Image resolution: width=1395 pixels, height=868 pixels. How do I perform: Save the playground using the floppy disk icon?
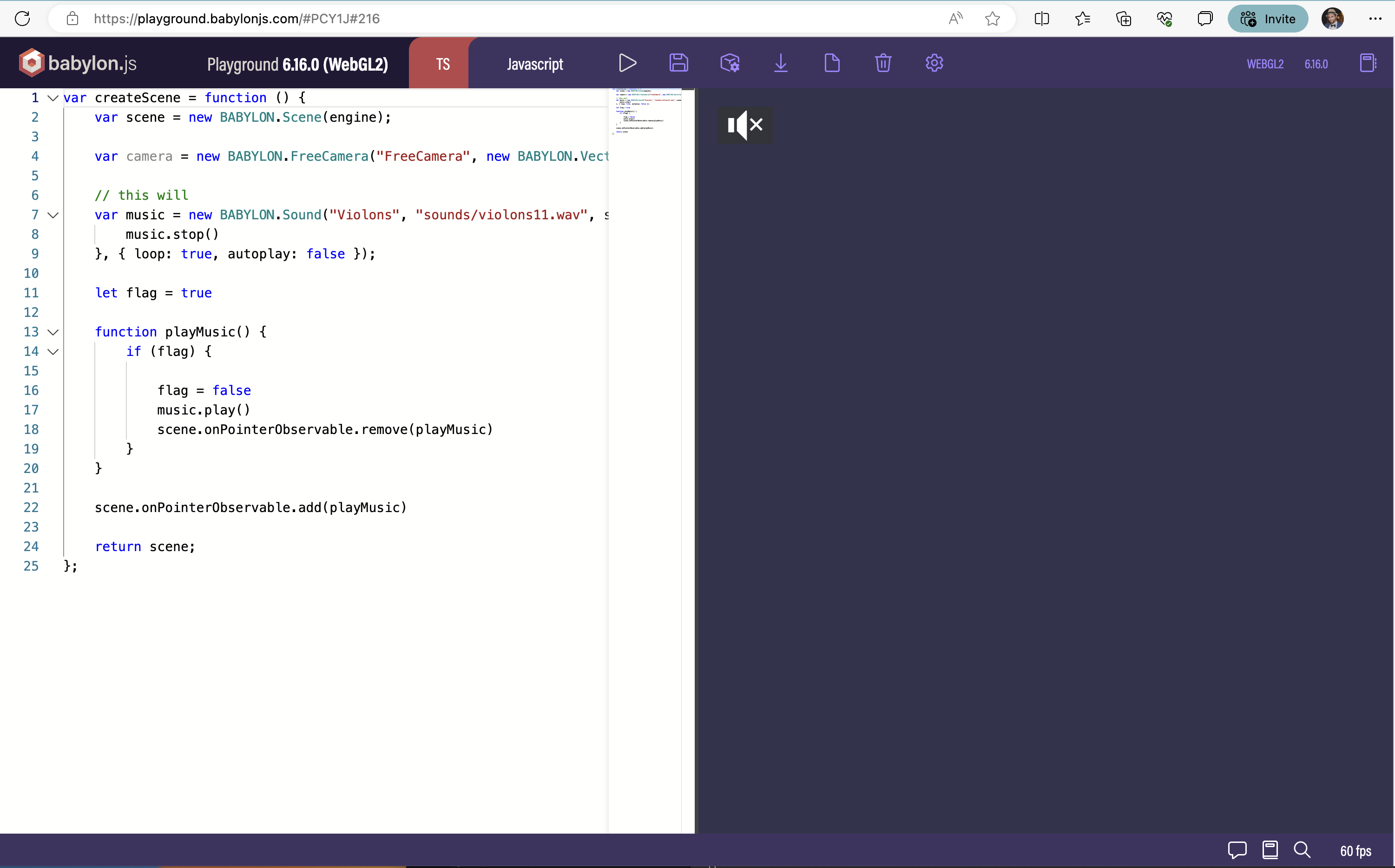click(678, 63)
